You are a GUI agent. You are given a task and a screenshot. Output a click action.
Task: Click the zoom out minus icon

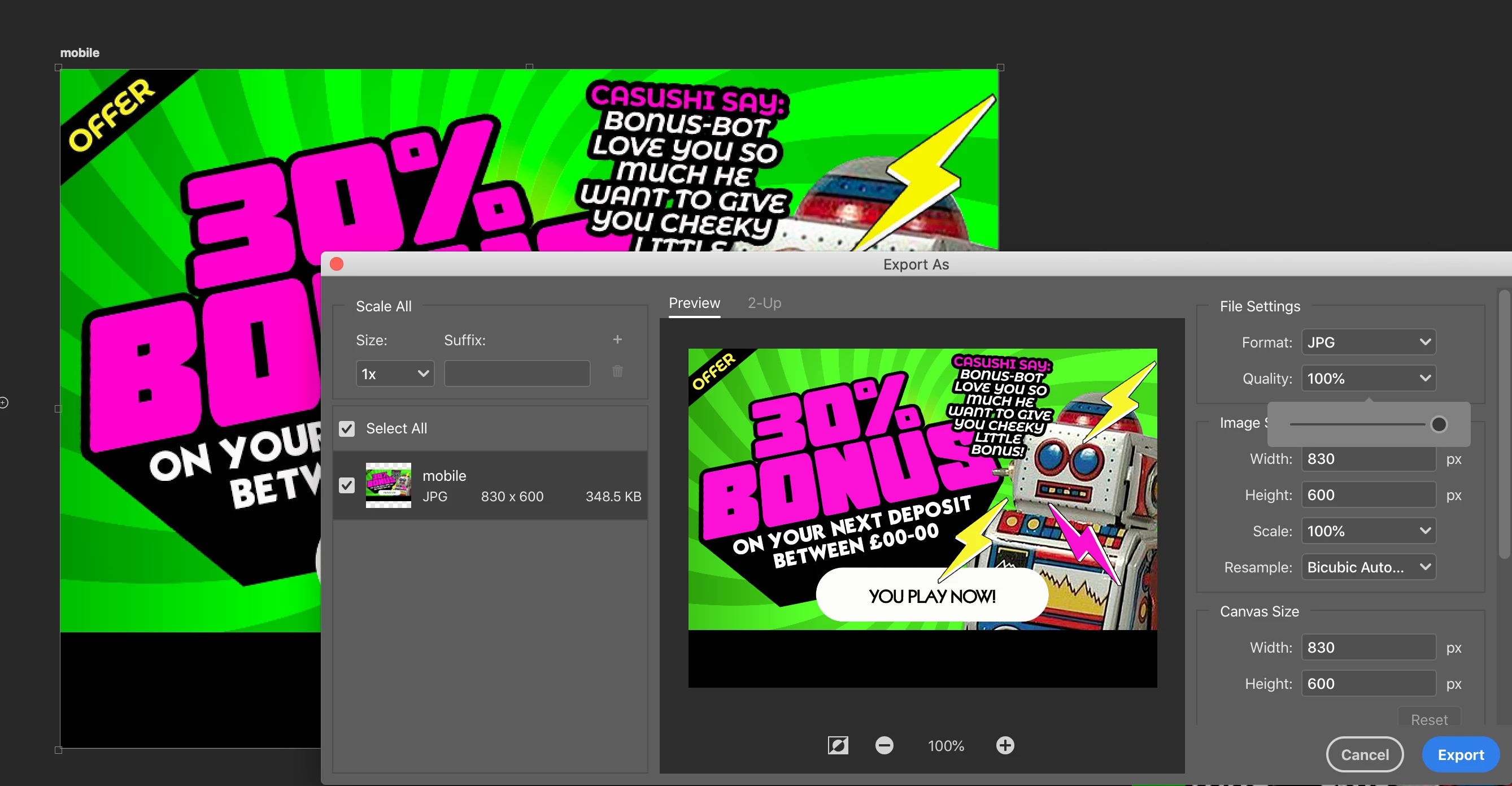coord(884,745)
